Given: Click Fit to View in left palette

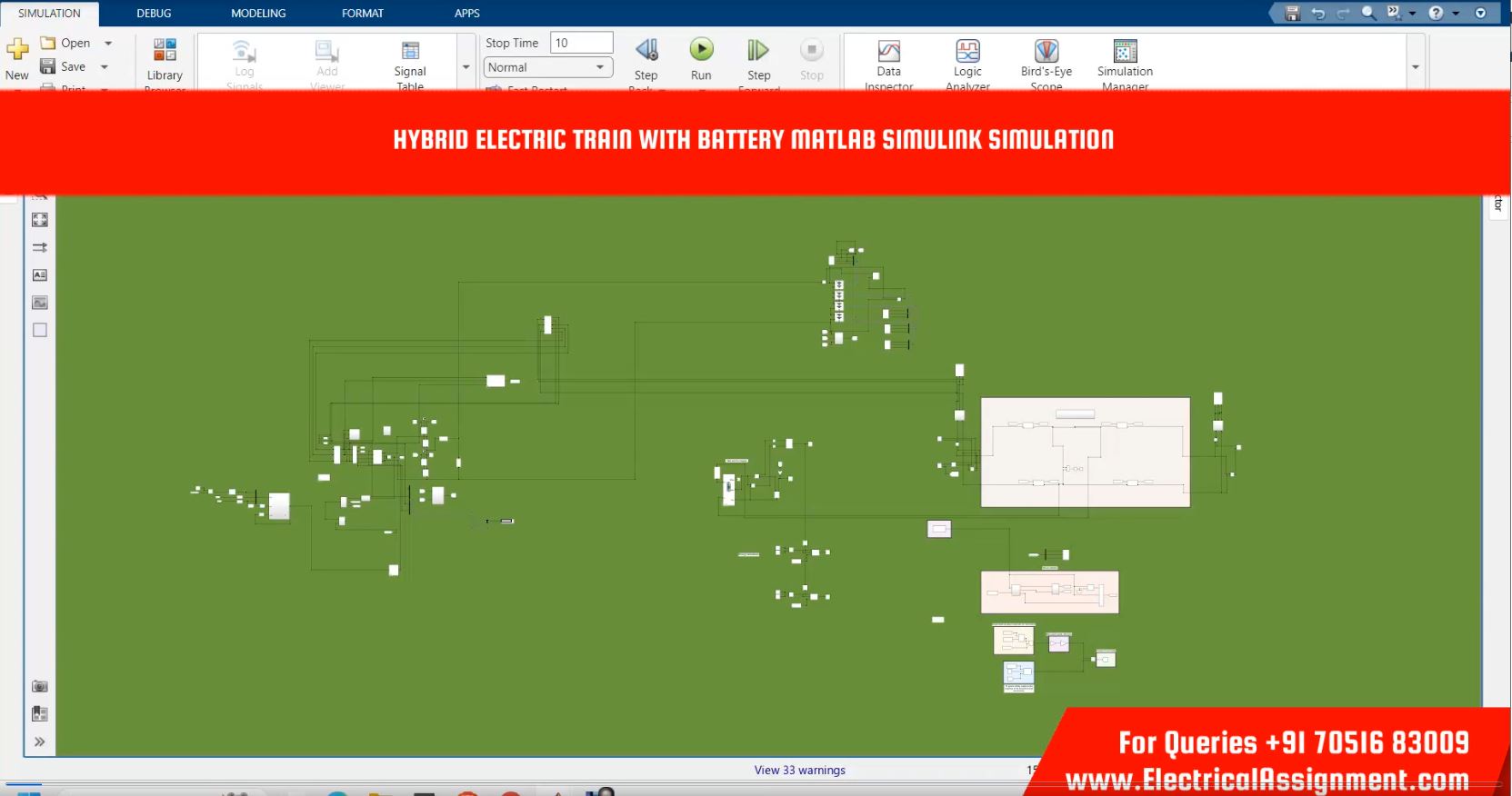Looking at the screenshot, I should (40, 220).
